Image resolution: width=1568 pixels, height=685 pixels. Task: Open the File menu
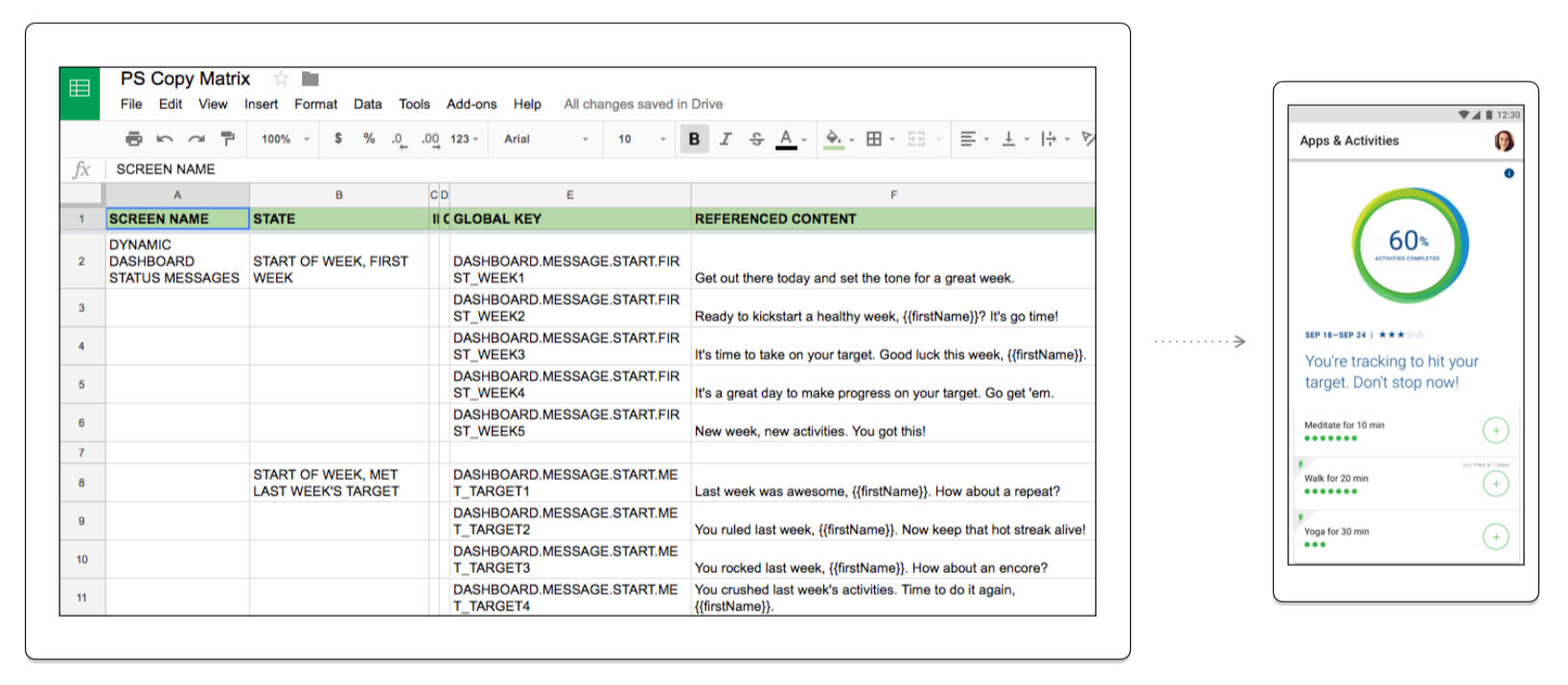tap(131, 103)
